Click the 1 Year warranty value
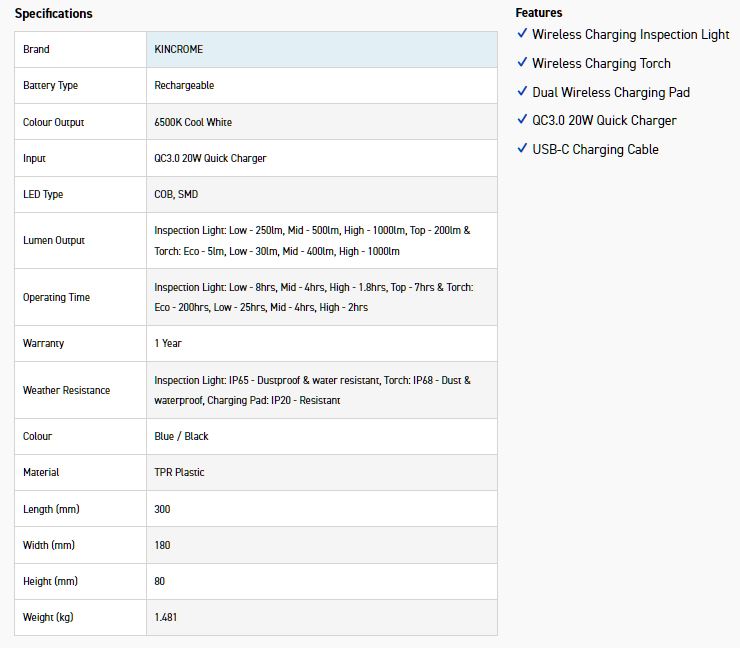 168,343
